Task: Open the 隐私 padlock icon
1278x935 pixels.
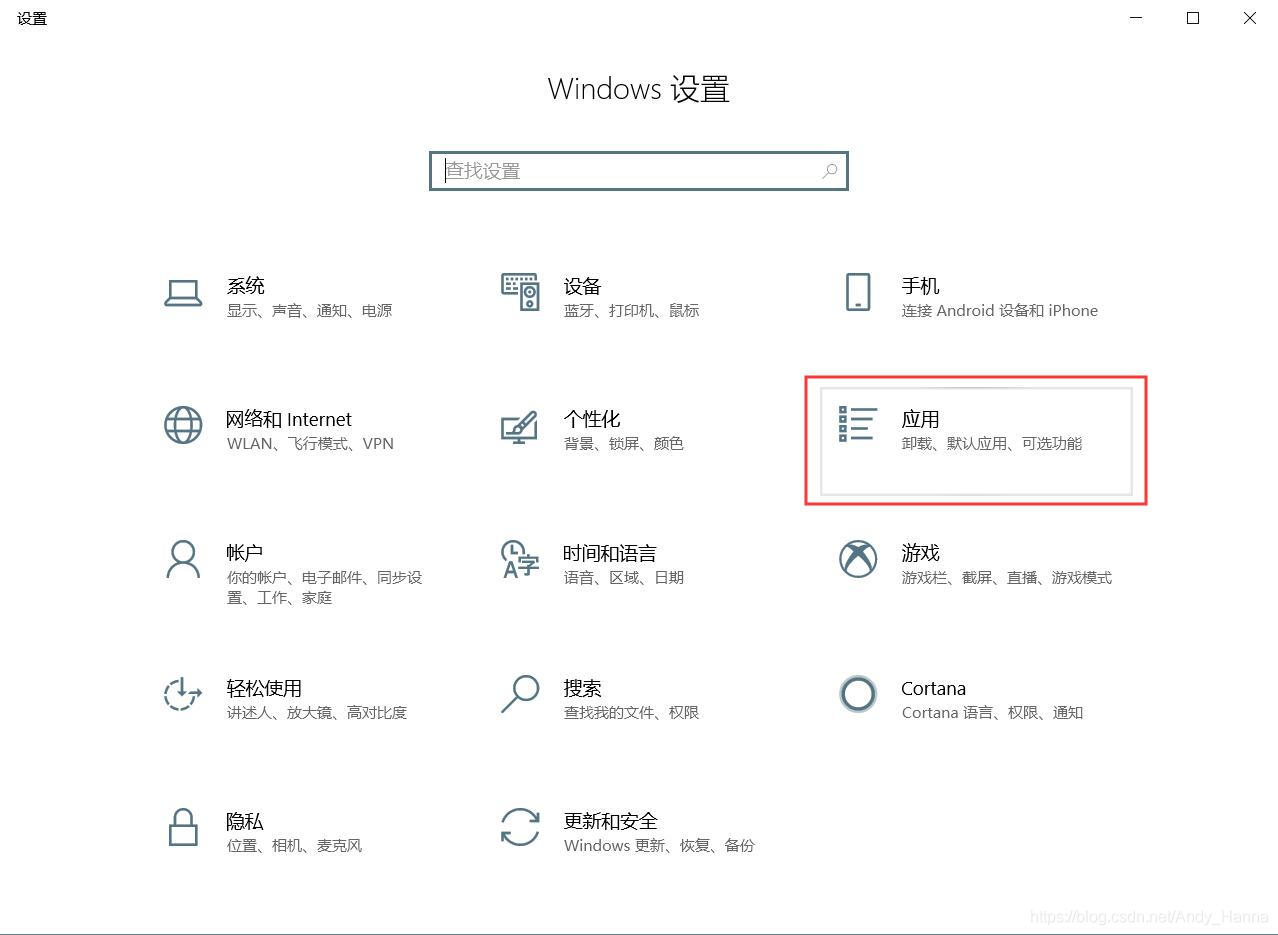Action: (x=183, y=828)
